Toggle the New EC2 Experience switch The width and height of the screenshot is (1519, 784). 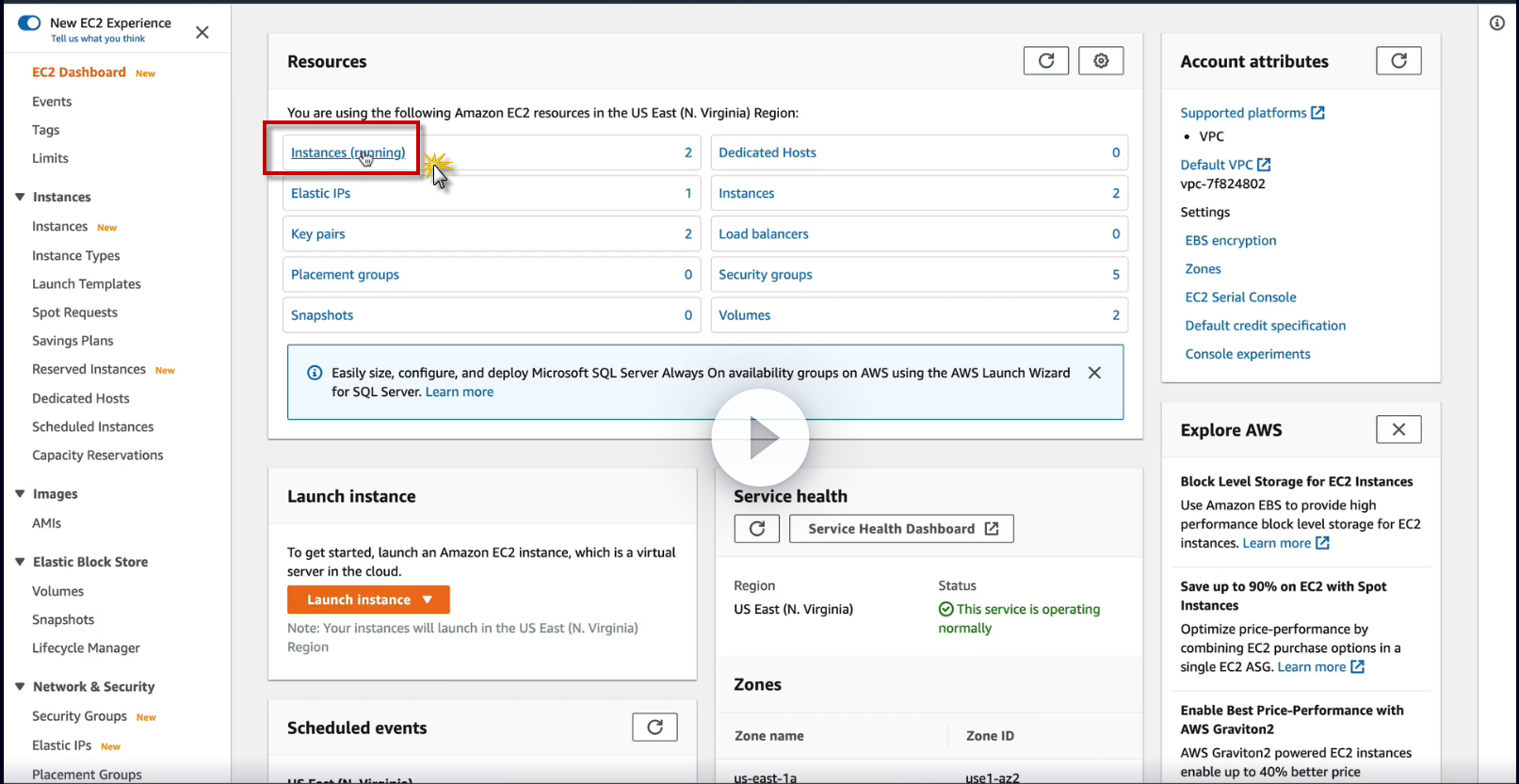pos(29,23)
